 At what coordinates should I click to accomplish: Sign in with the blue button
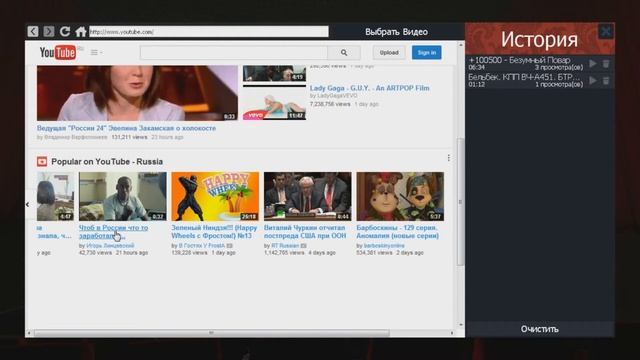coord(427,53)
